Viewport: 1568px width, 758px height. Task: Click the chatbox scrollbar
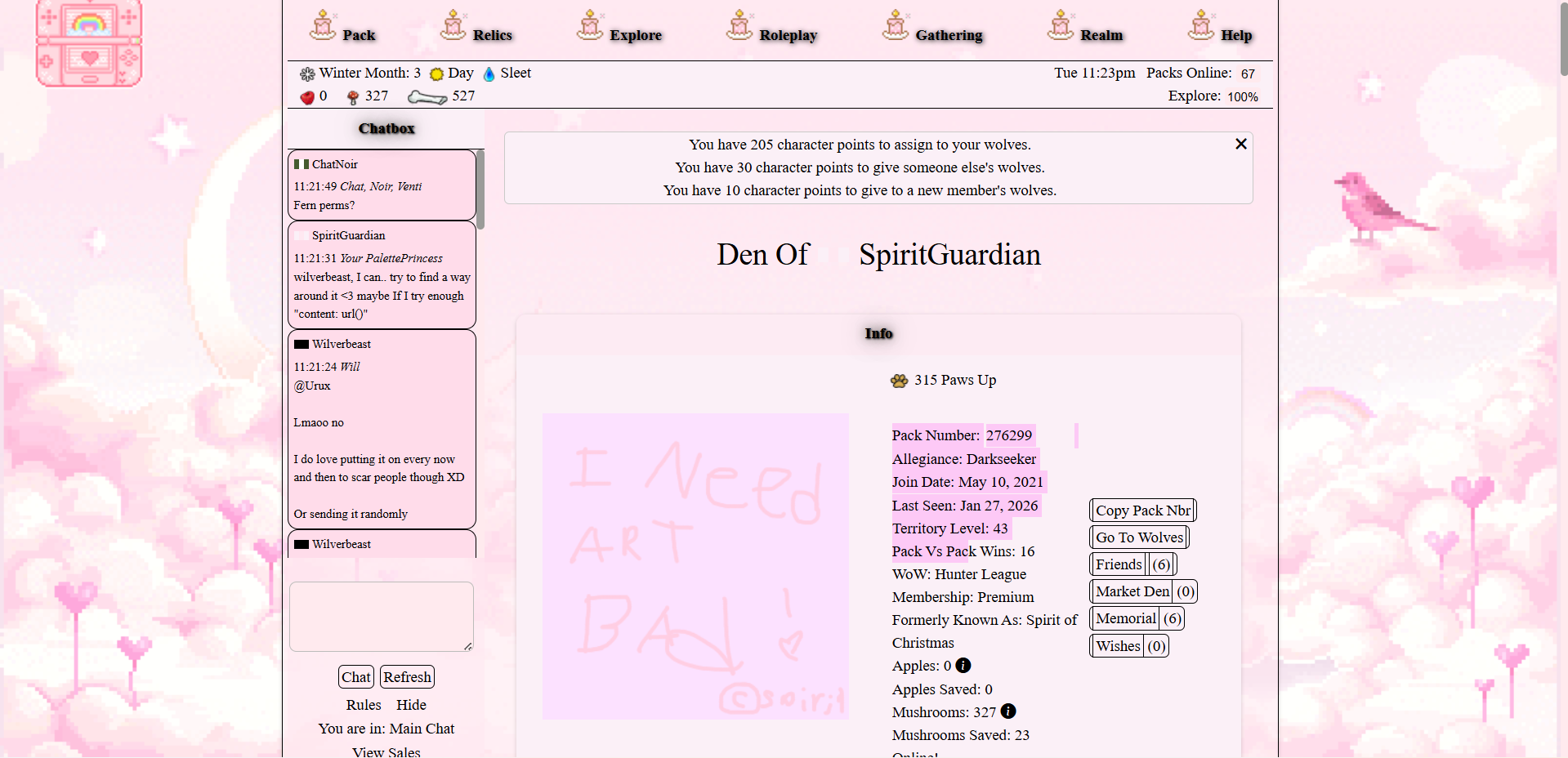480,189
